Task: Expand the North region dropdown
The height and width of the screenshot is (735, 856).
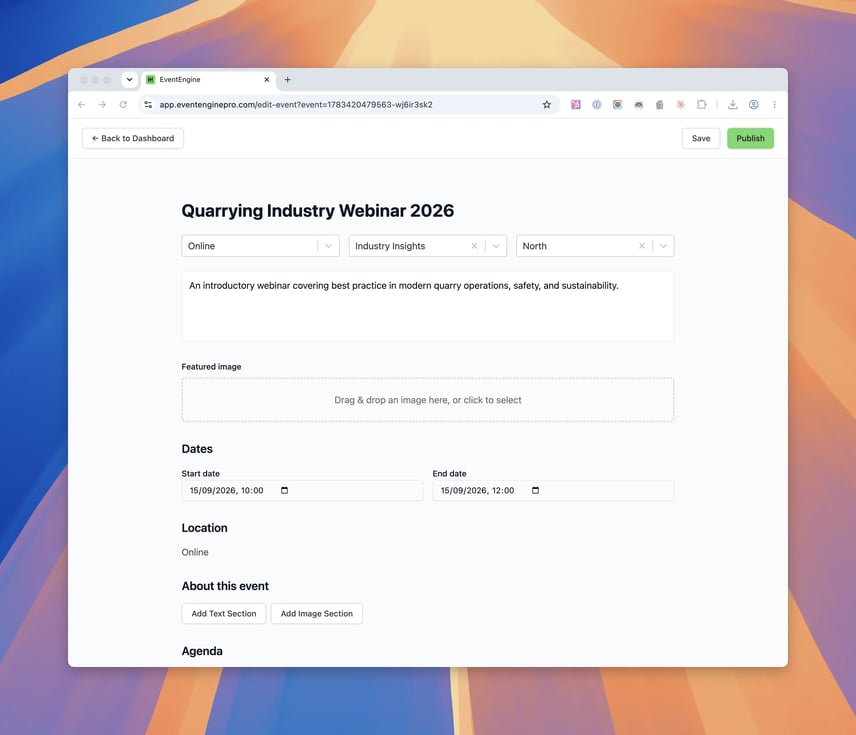Action: click(x=663, y=246)
